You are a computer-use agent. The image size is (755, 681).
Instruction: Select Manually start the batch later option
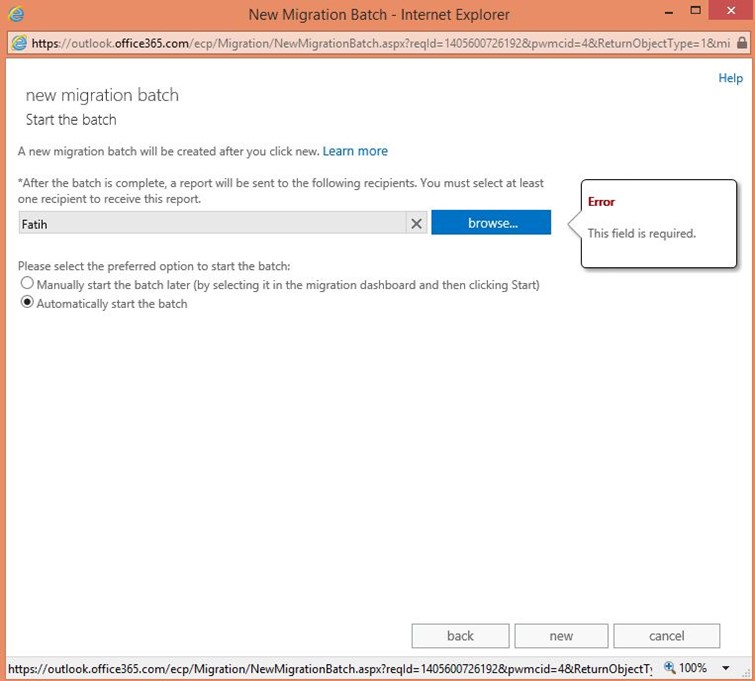pos(27,283)
